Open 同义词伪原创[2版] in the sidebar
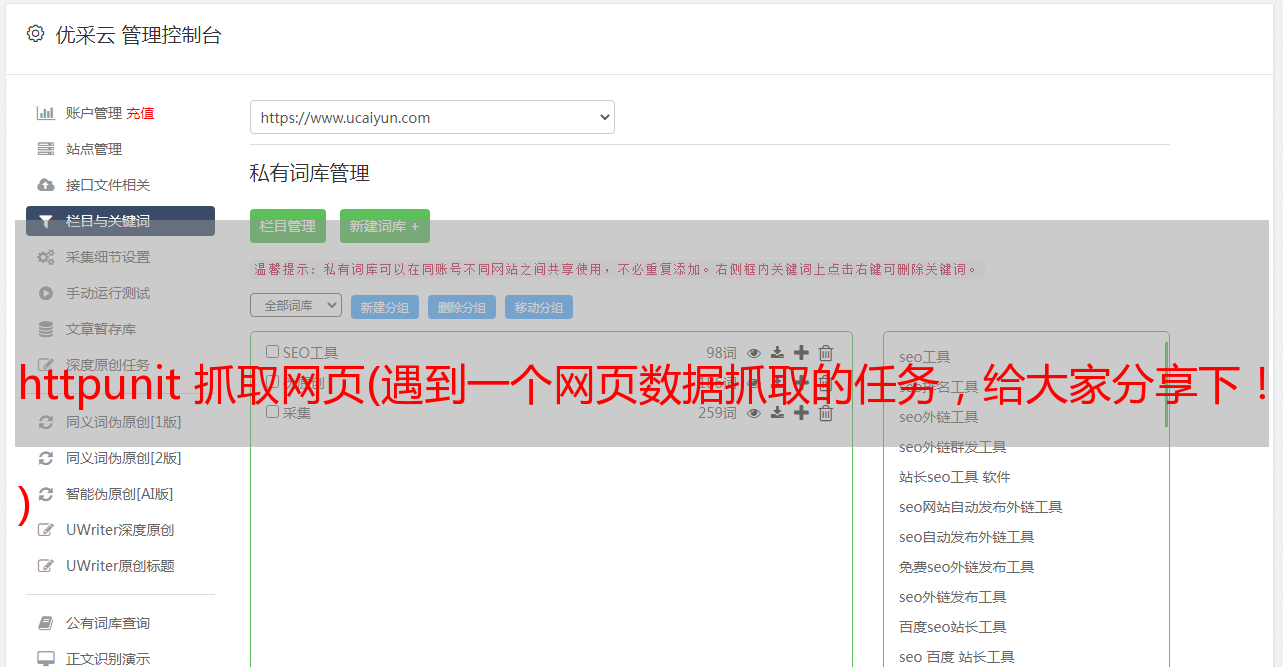This screenshot has width=1283, height=667. point(123,458)
